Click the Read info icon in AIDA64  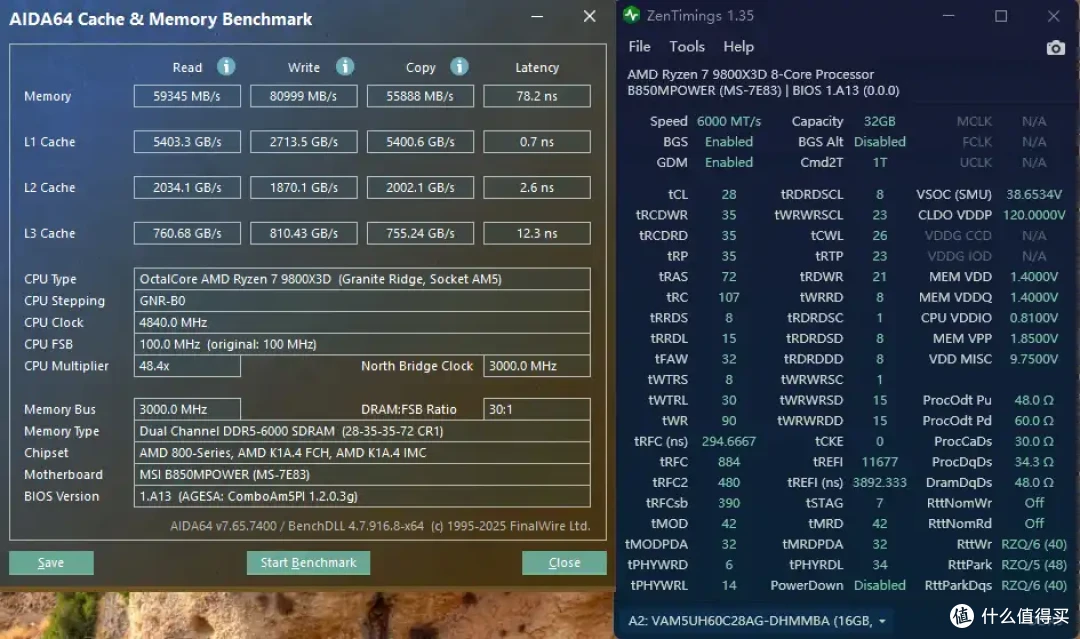pyautogui.click(x=226, y=66)
